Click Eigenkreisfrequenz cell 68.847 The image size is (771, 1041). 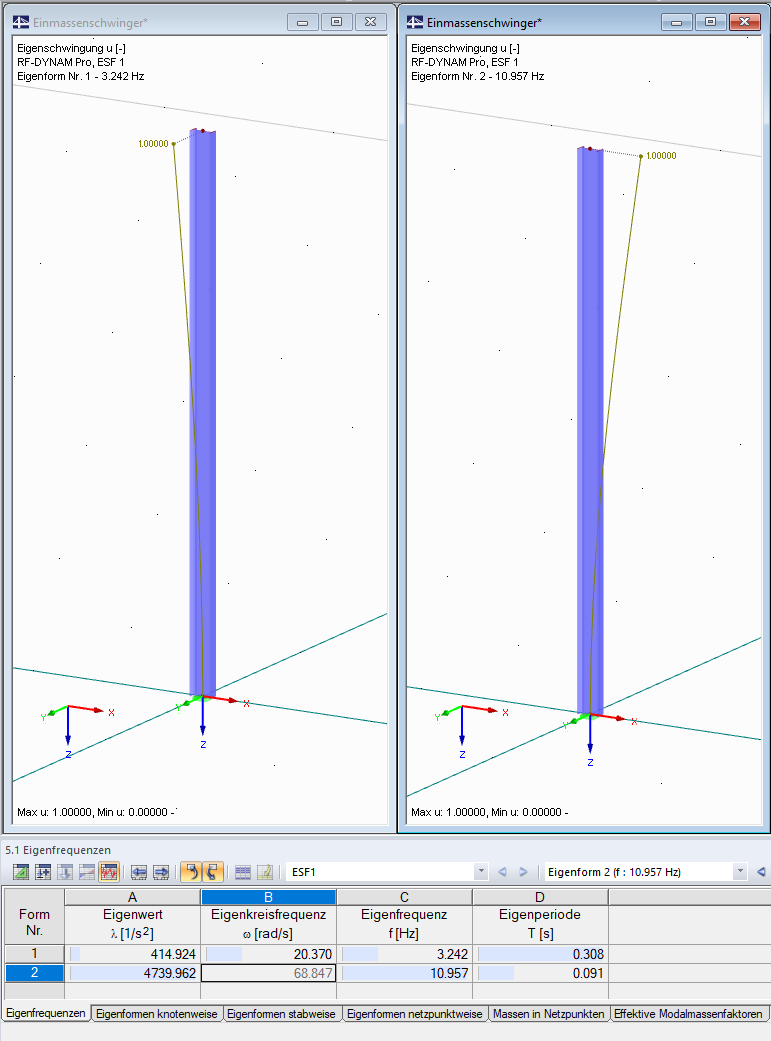268,973
